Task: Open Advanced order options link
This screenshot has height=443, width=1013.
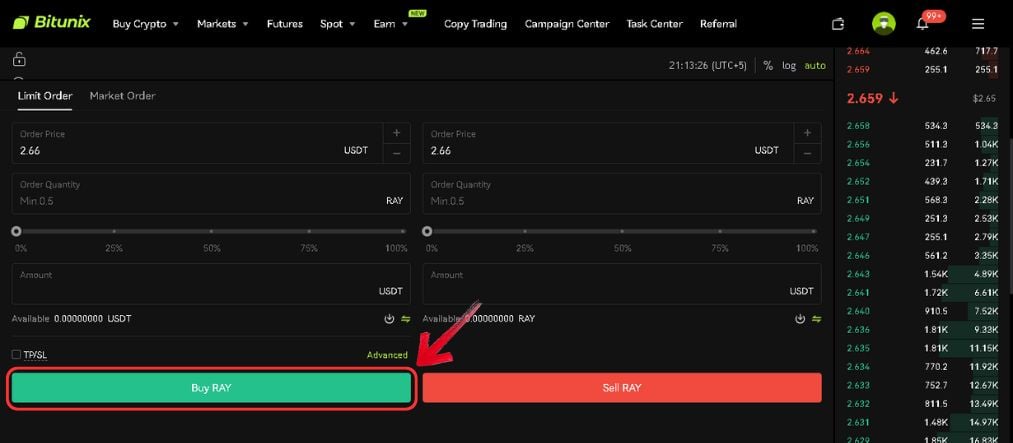Action: 387,355
